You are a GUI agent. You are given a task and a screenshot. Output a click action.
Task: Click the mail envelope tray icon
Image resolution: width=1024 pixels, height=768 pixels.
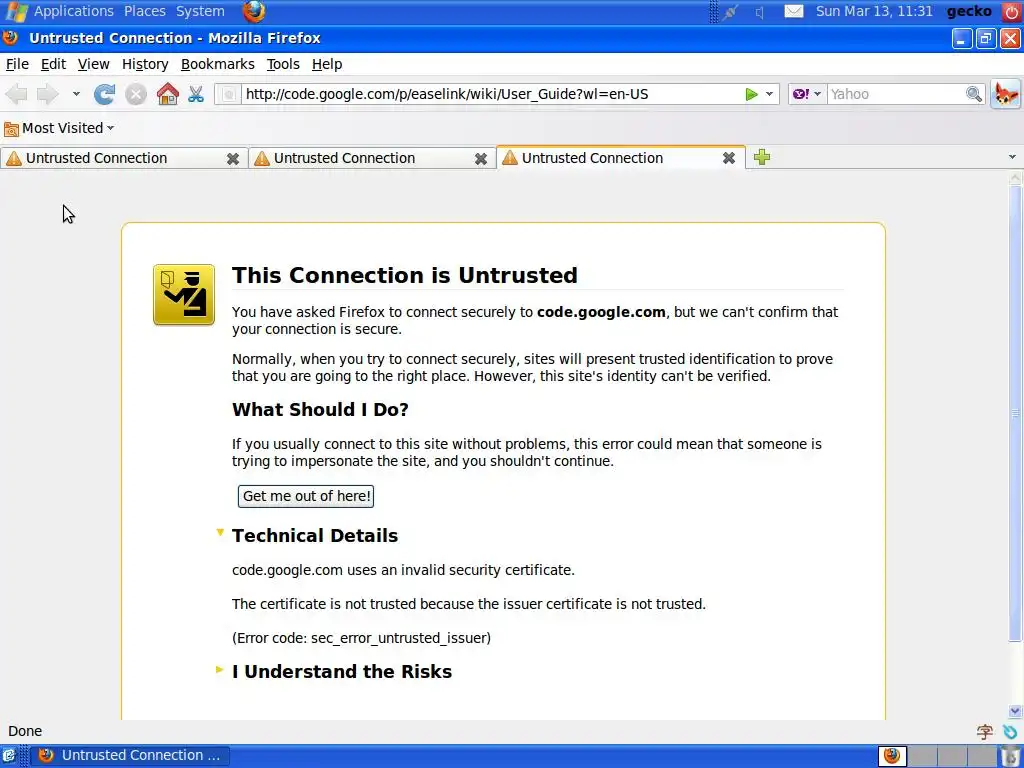tap(793, 11)
